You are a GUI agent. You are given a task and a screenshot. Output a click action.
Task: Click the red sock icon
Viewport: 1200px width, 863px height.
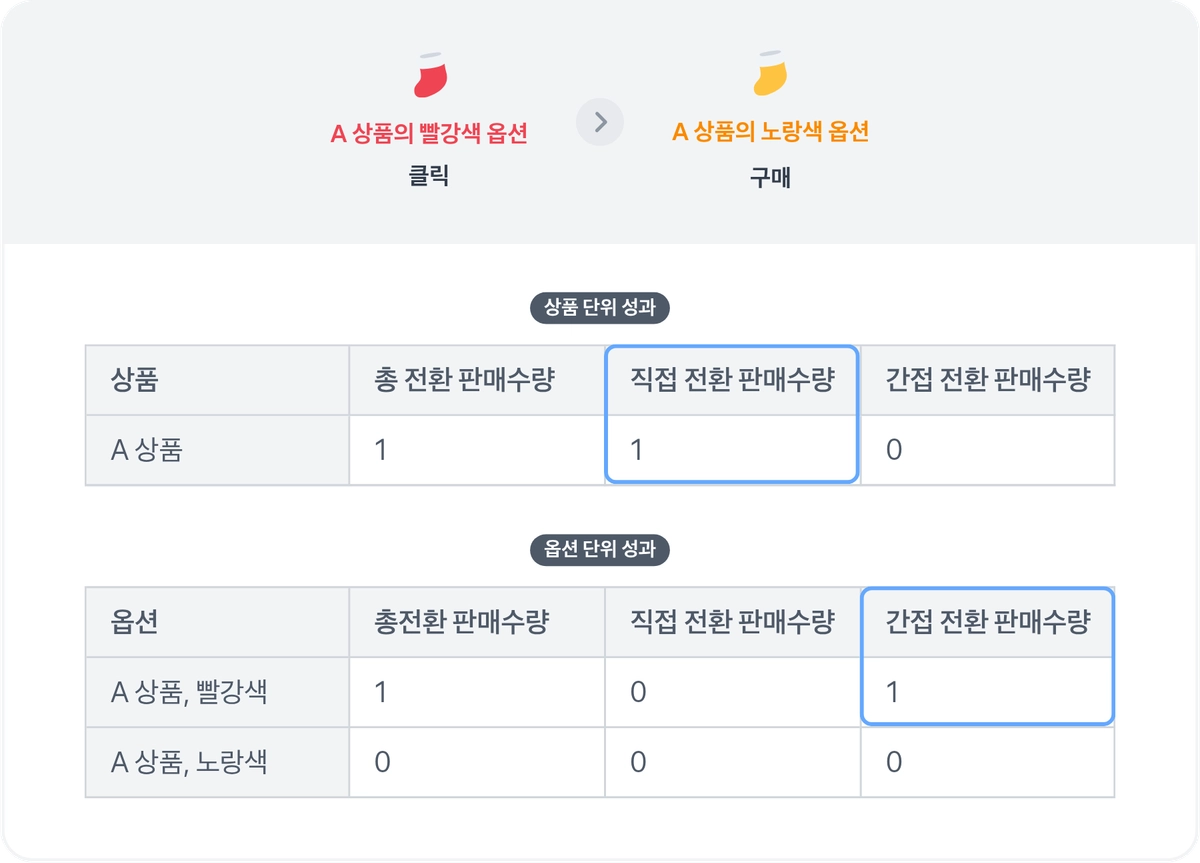[x=429, y=74]
